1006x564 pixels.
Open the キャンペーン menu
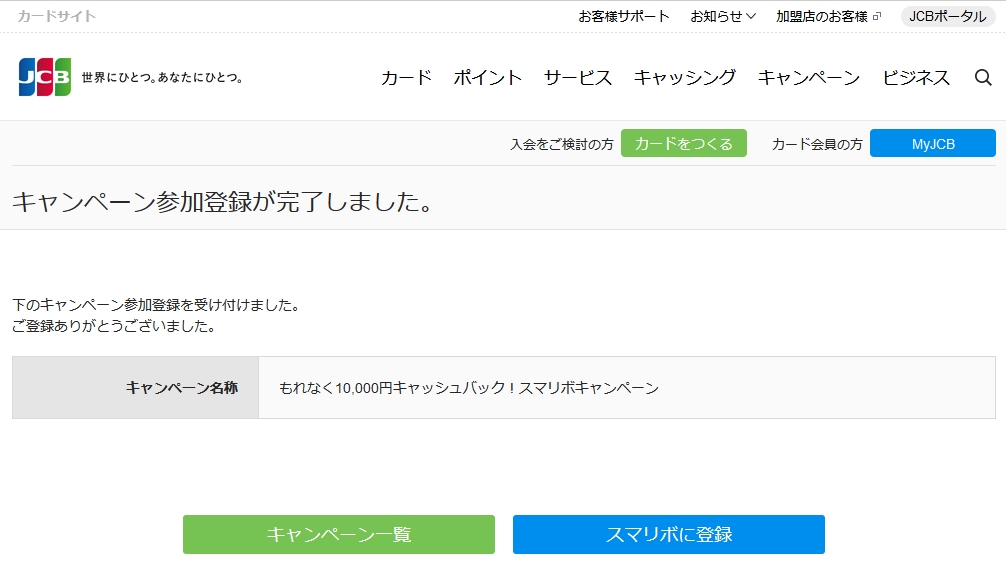pyautogui.click(x=809, y=78)
